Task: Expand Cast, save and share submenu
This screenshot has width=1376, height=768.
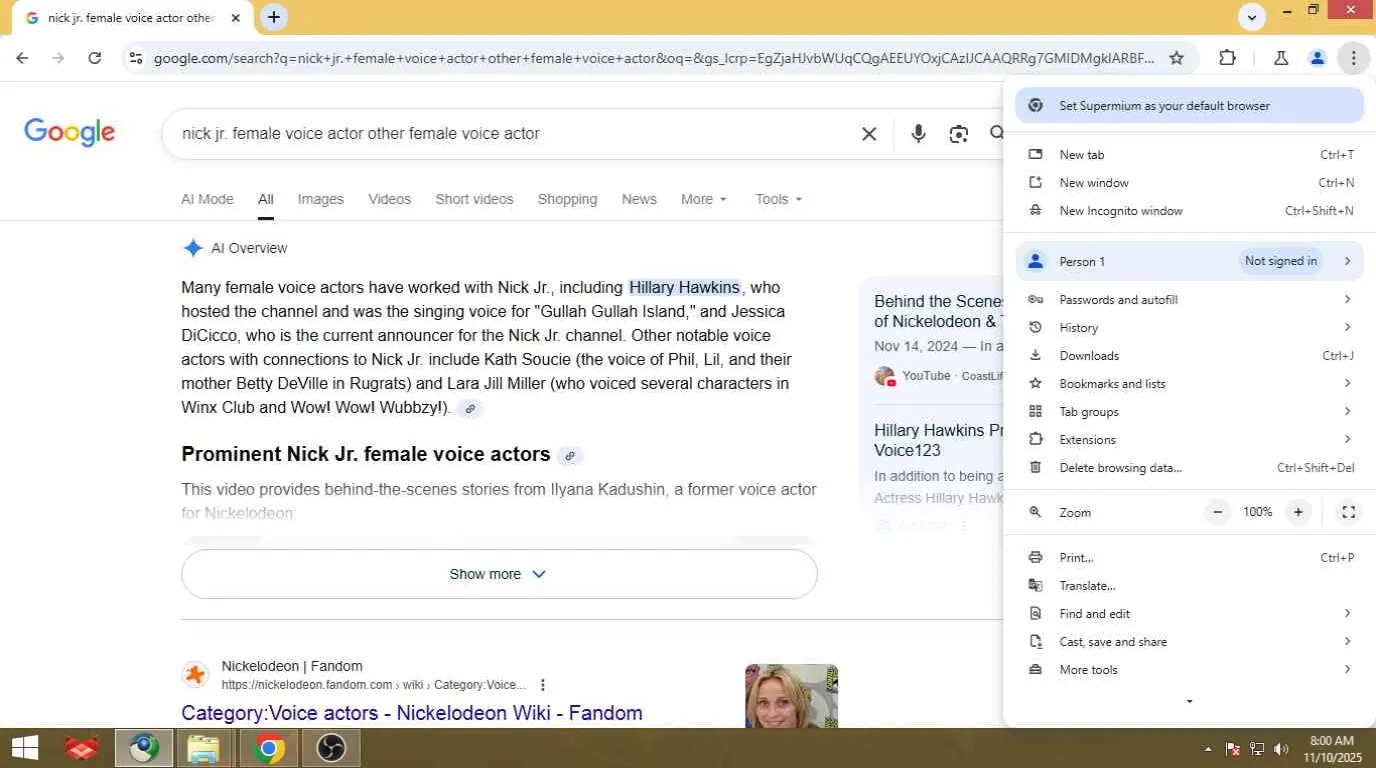Action: pyautogui.click(x=1189, y=642)
